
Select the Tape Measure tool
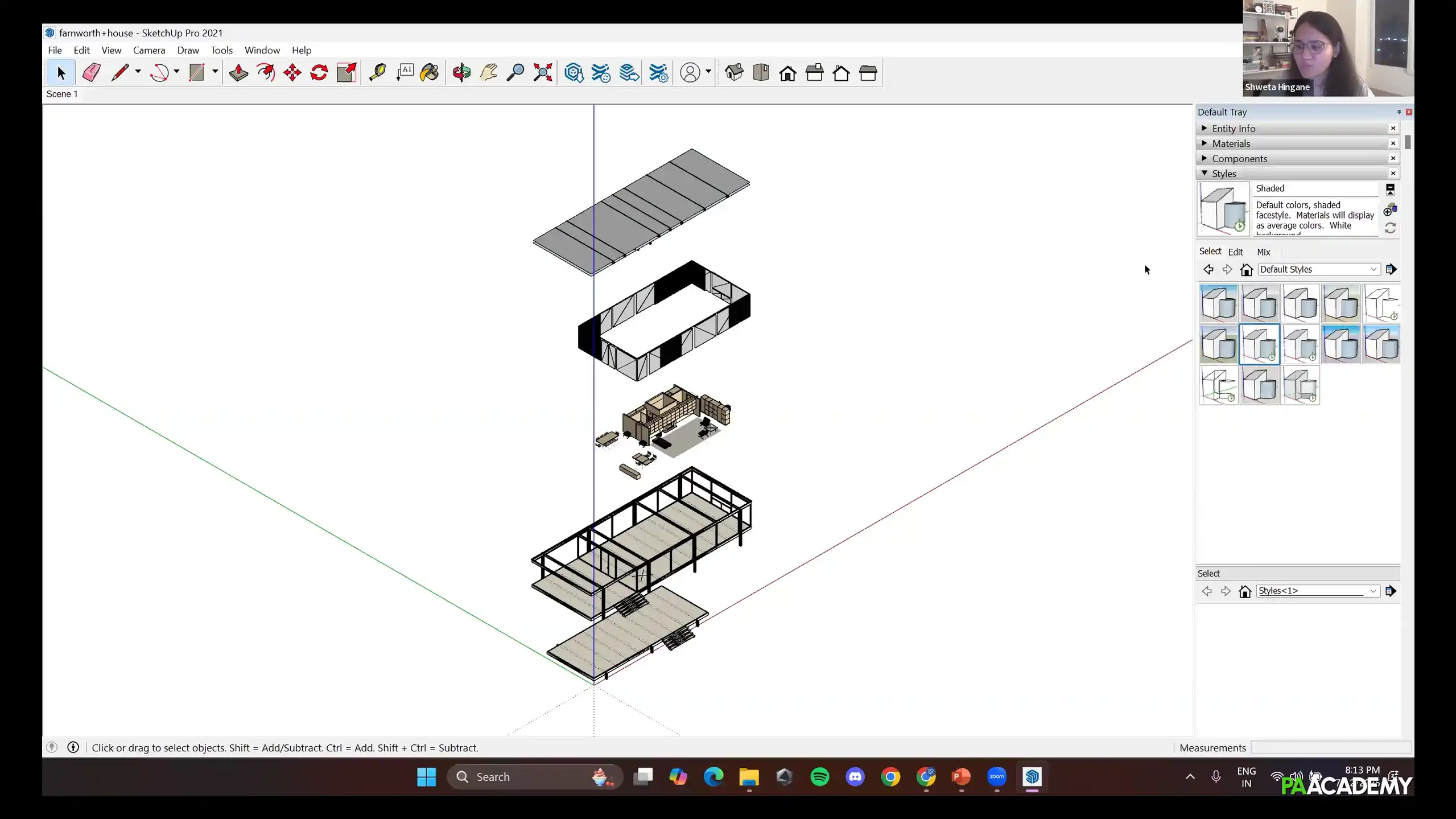pos(377,73)
